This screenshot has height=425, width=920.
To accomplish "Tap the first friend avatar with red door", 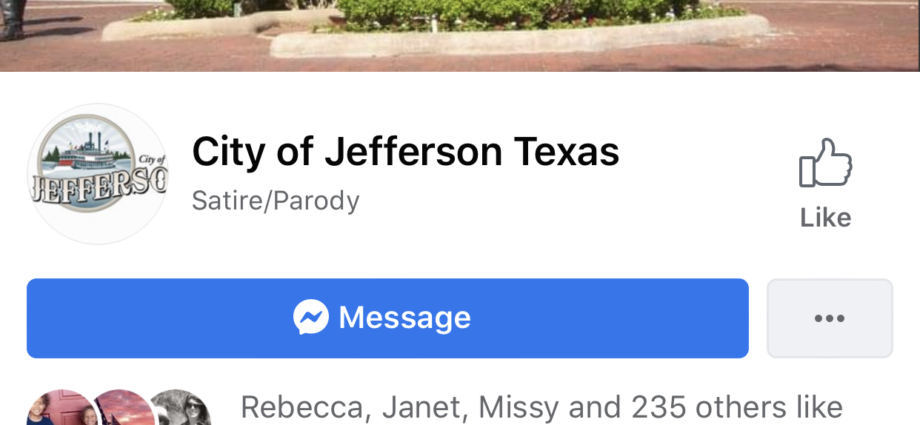I will 62,407.
